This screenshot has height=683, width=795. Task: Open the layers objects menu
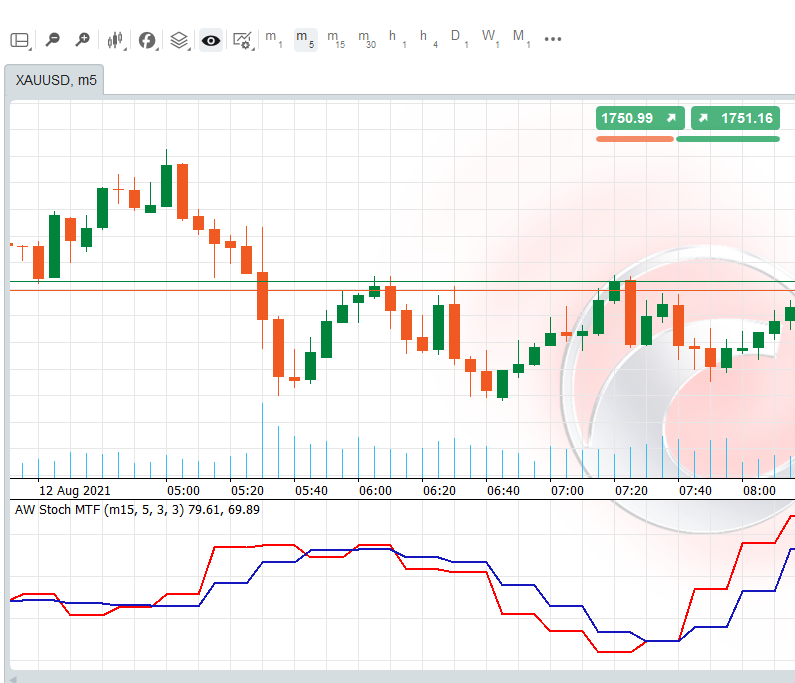[179, 40]
